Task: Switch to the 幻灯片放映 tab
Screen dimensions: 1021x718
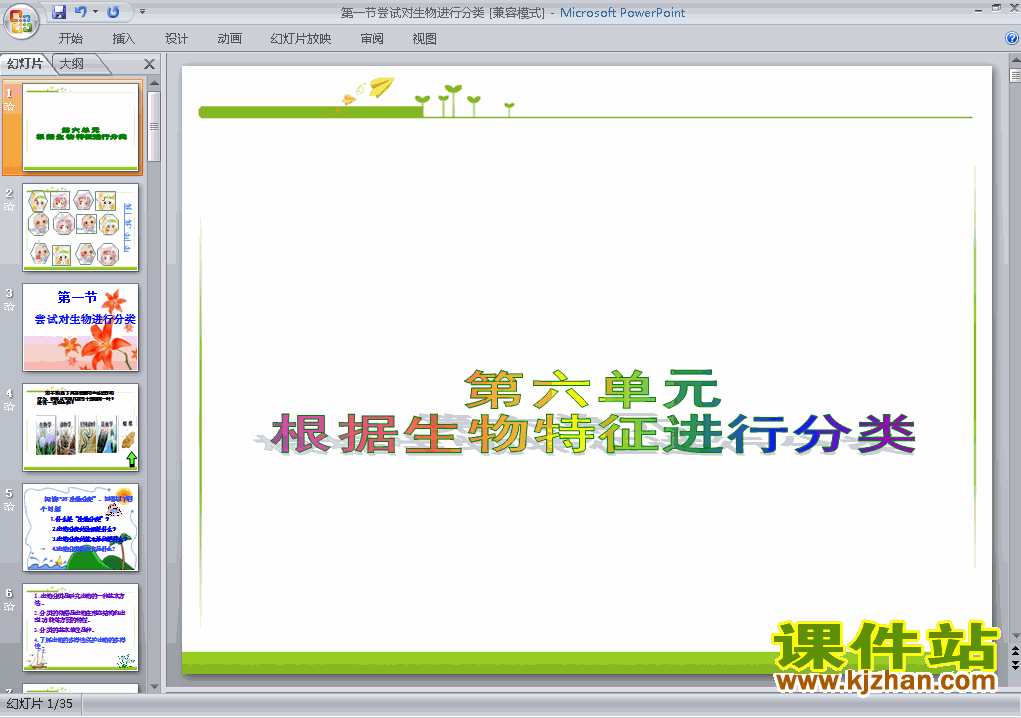Action: 301,39
